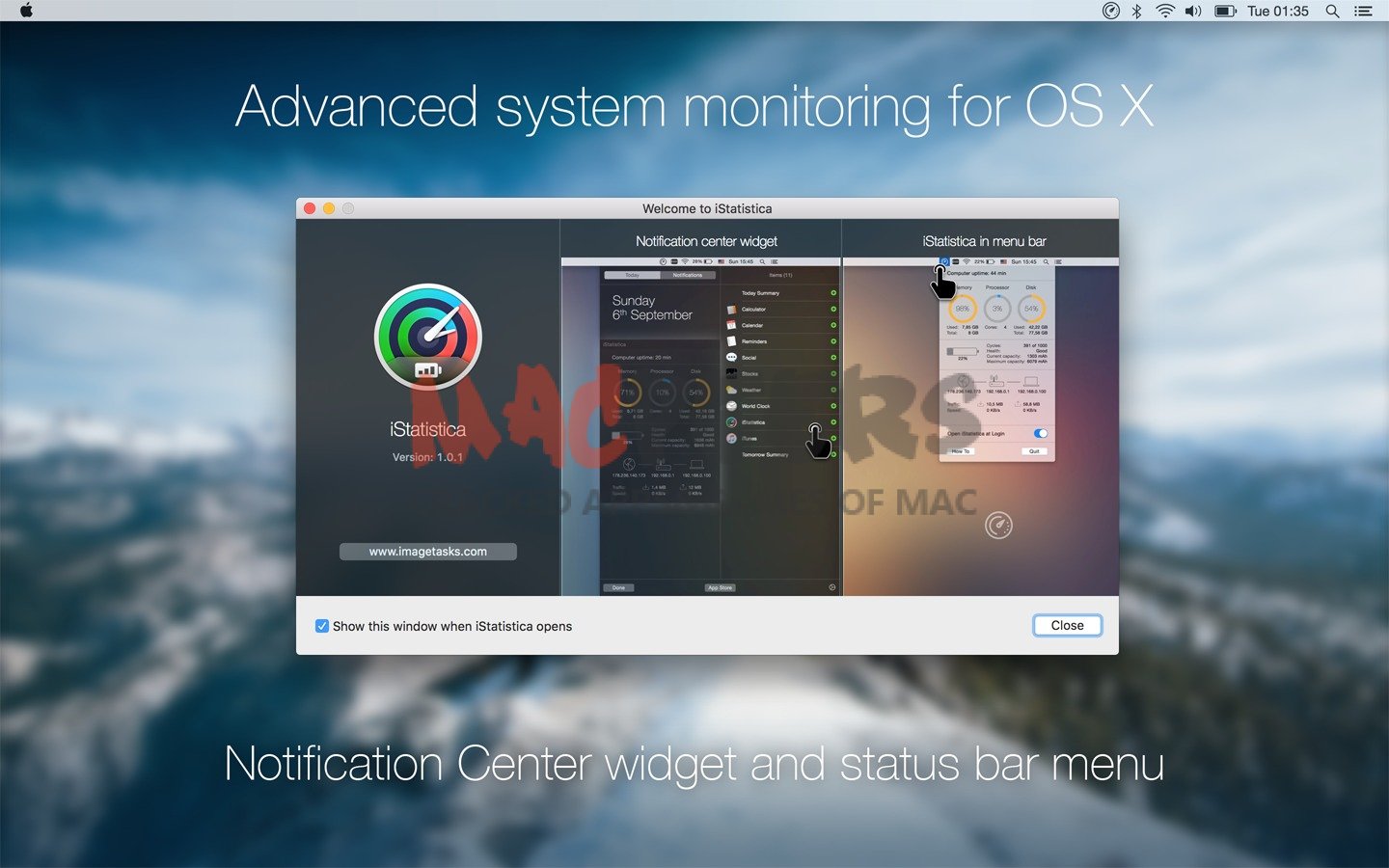The height and width of the screenshot is (868, 1389).
Task: Add the Calendar widget with green plus
Action: 833,325
